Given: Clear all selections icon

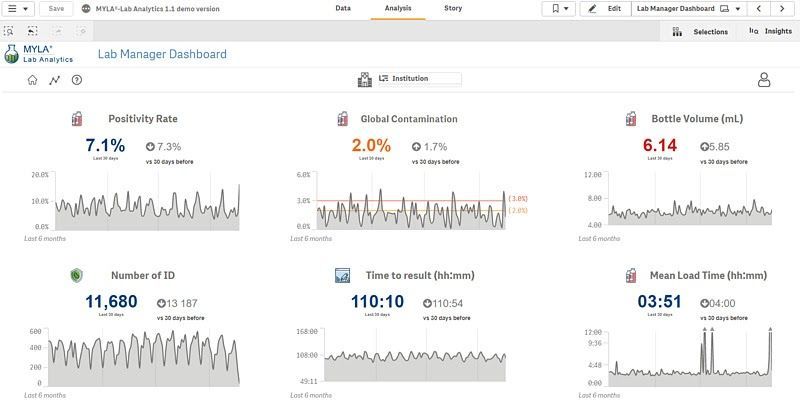Looking at the screenshot, I should click(82, 31).
